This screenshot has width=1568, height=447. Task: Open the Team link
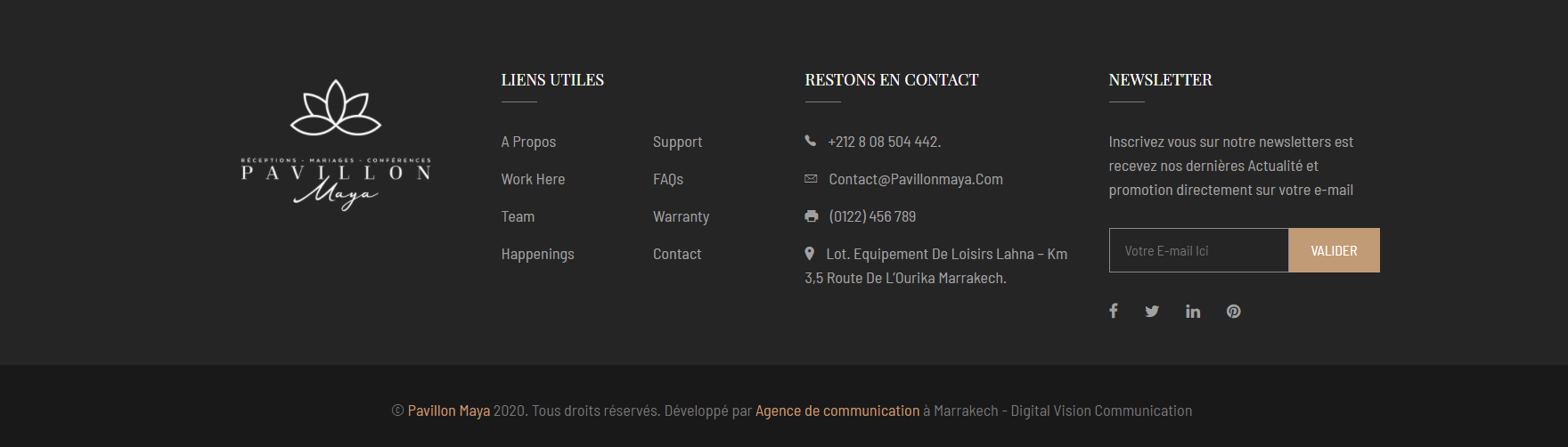click(x=518, y=216)
